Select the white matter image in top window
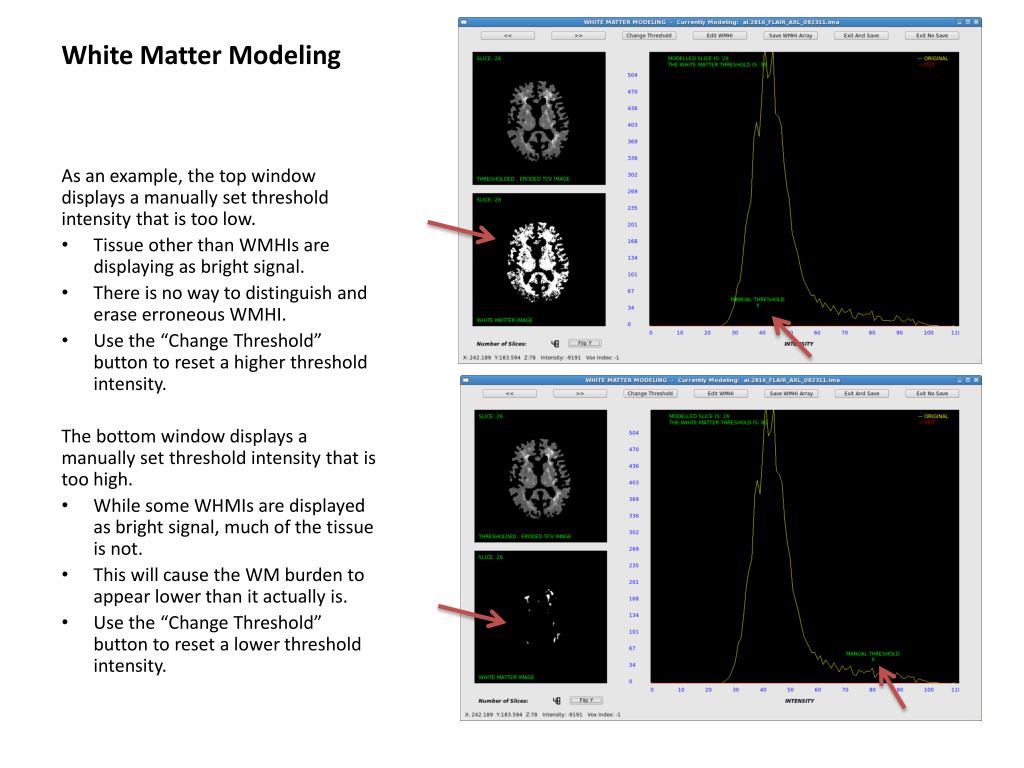Image resolution: width=1024 pixels, height=768 pixels. click(539, 259)
